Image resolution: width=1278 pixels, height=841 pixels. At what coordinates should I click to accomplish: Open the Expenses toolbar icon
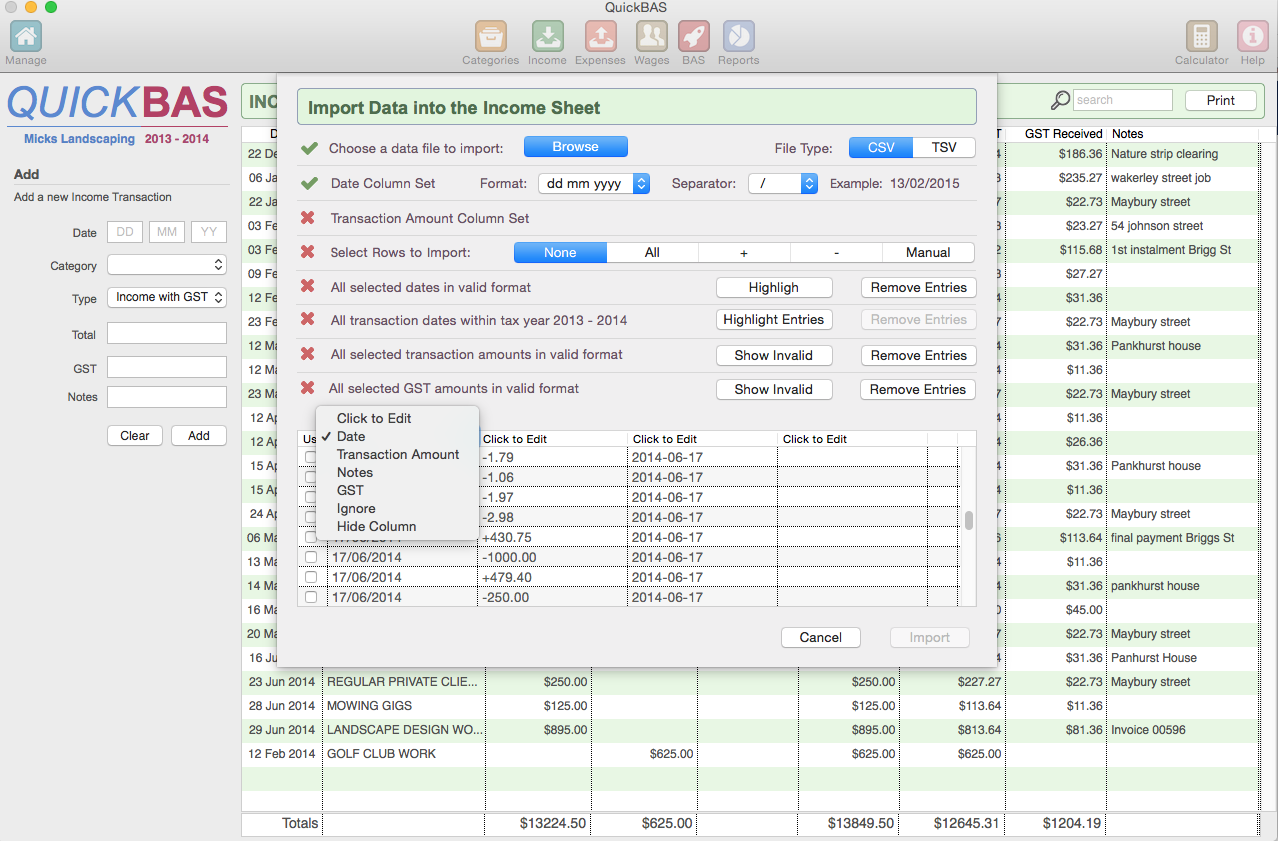pyautogui.click(x=600, y=37)
